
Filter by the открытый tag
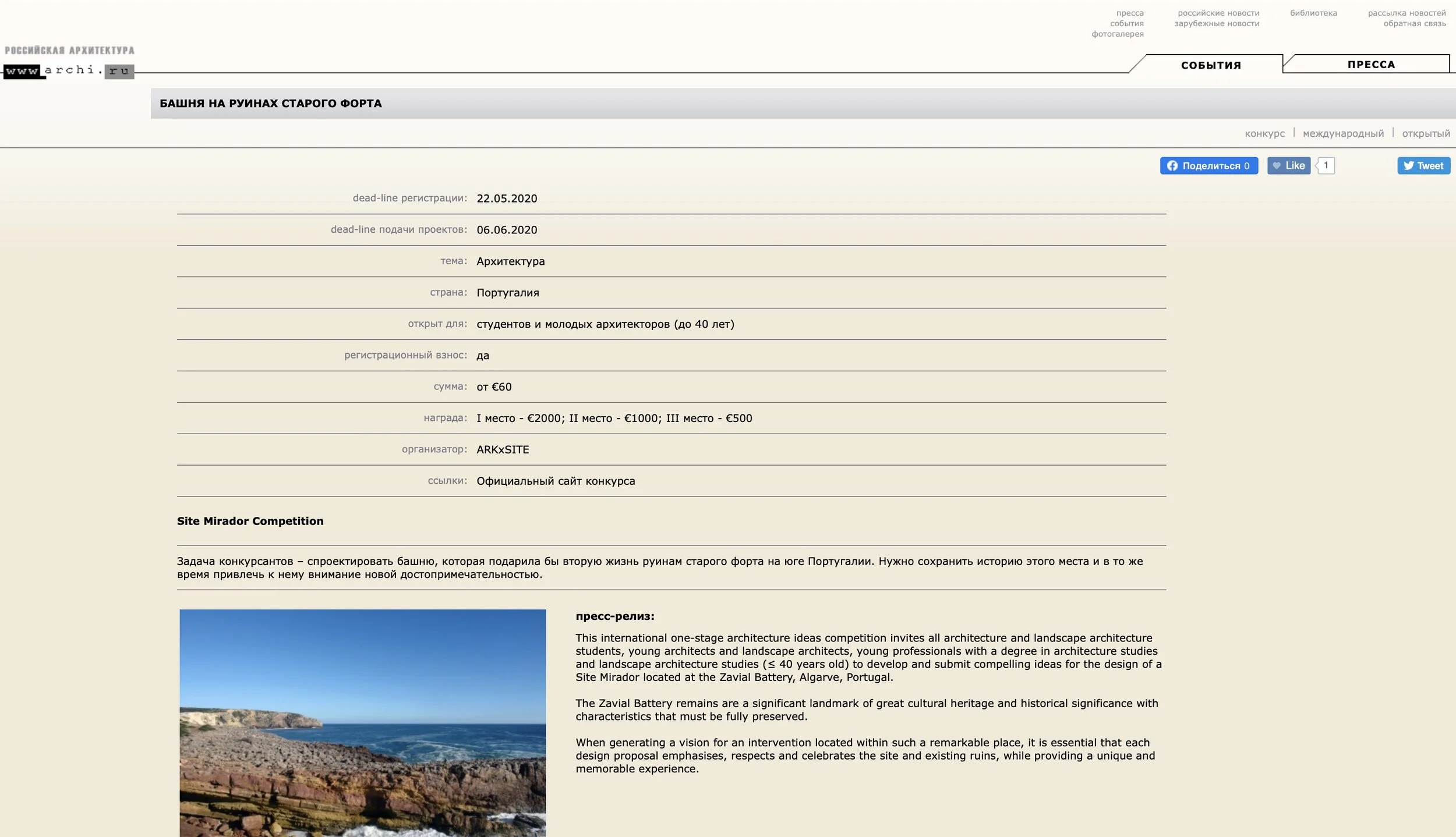tap(1426, 133)
